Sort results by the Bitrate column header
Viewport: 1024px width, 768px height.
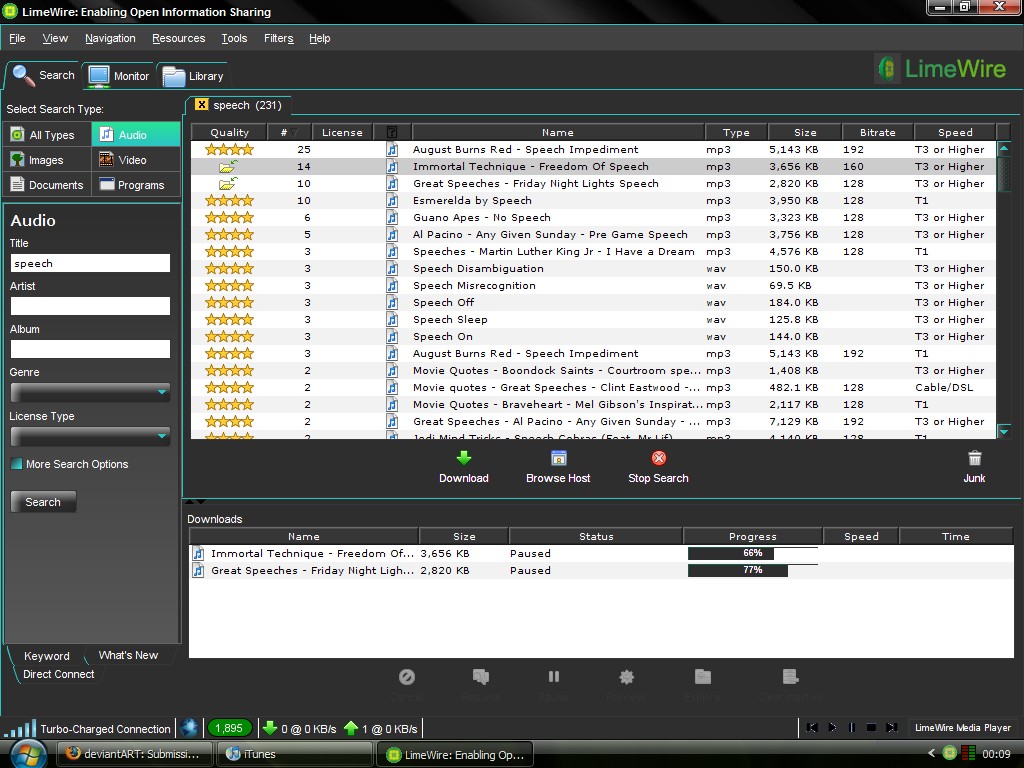click(878, 133)
